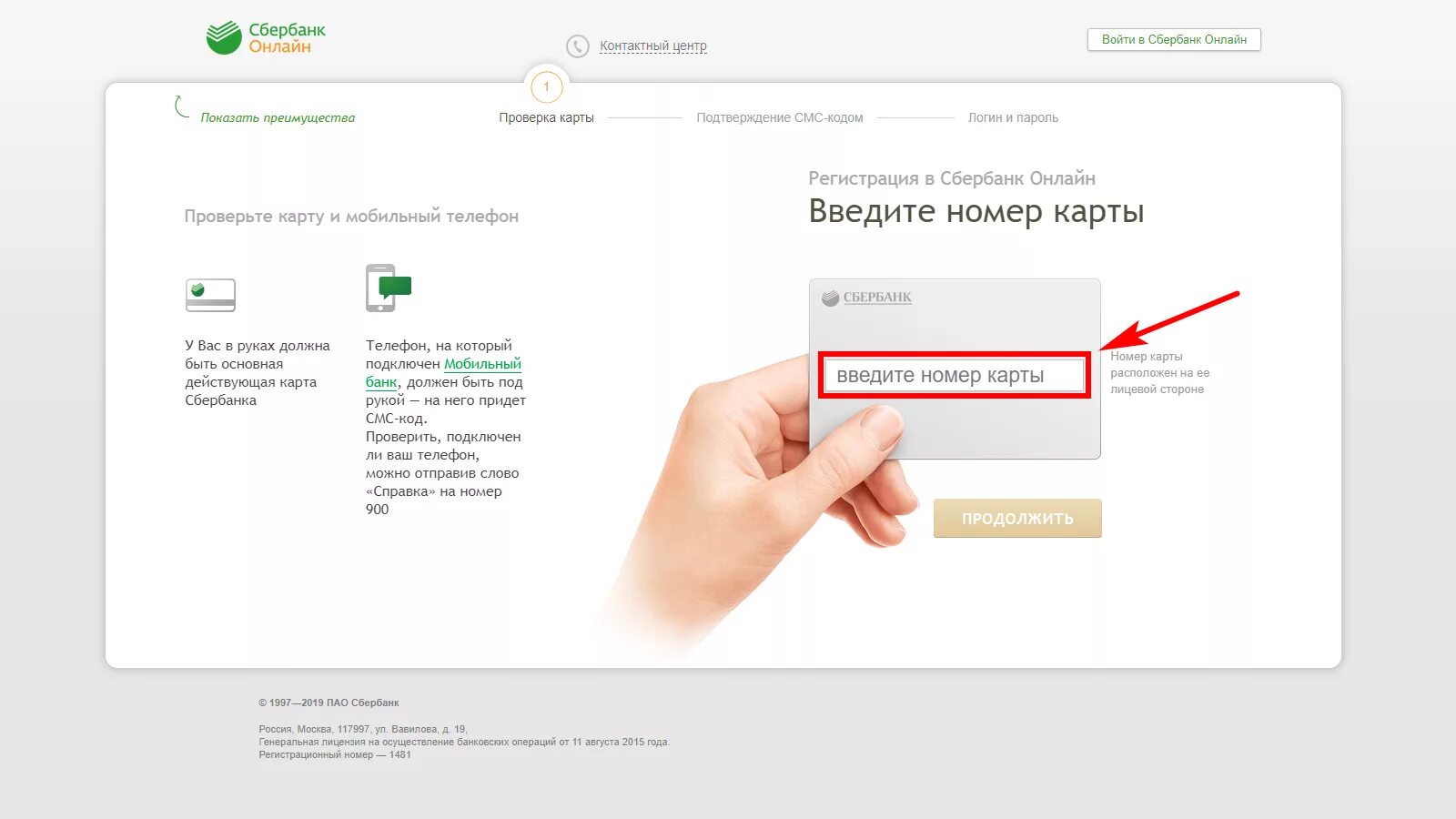Image resolution: width=1456 pixels, height=819 pixels.
Task: Click the heading Введите номер карты
Action: click(x=976, y=211)
